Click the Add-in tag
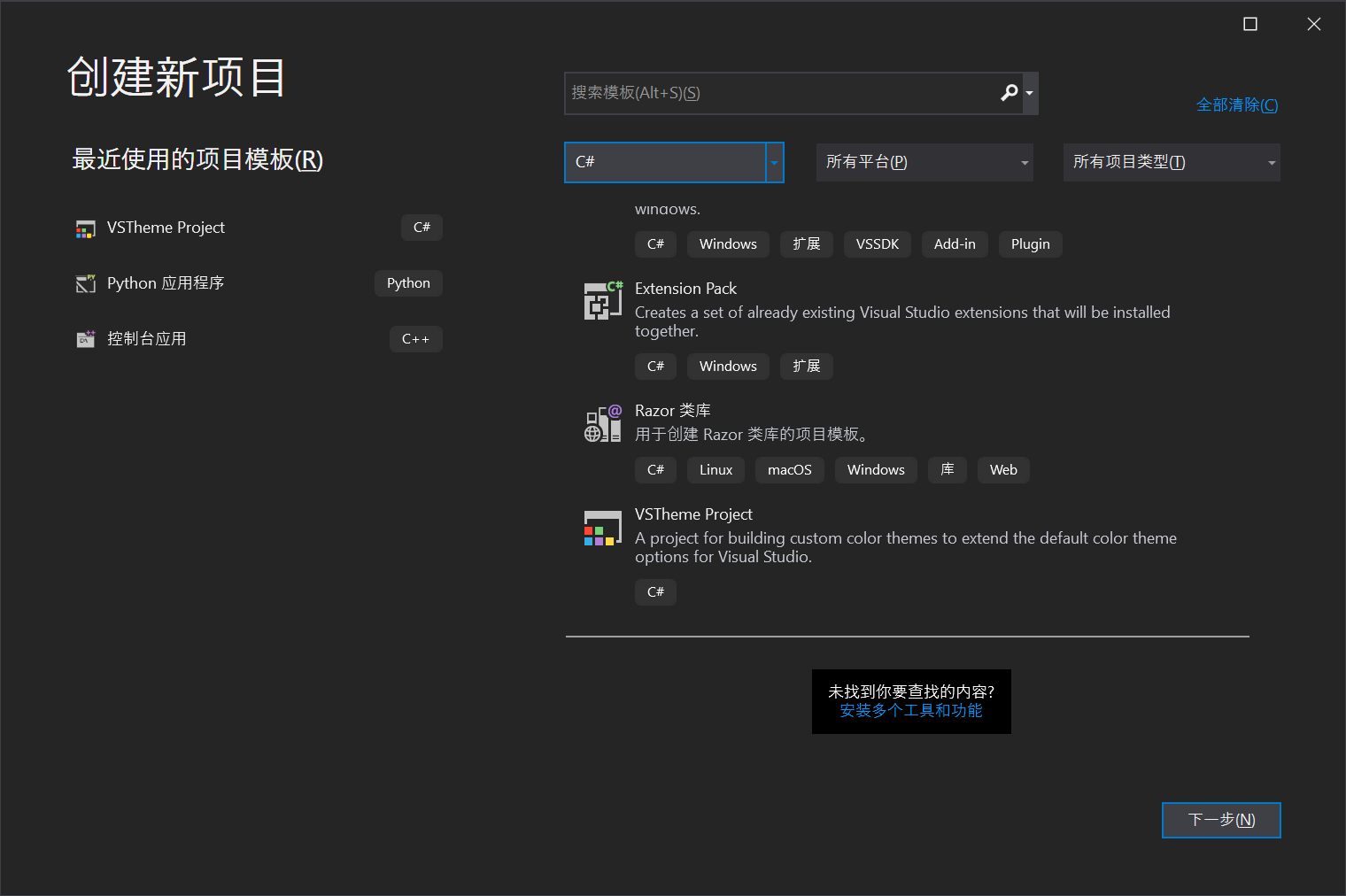 955,244
